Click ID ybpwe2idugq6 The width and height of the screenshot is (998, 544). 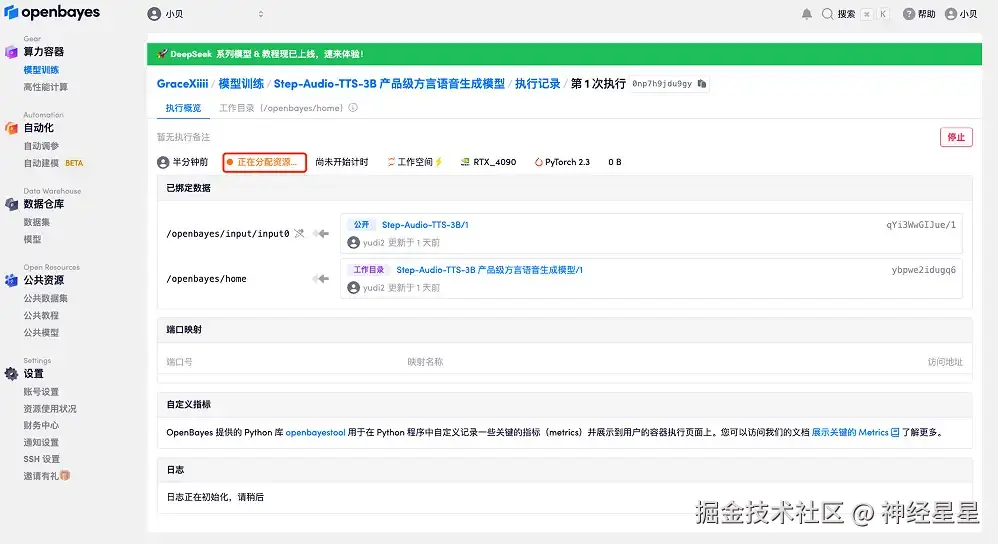pos(924,270)
